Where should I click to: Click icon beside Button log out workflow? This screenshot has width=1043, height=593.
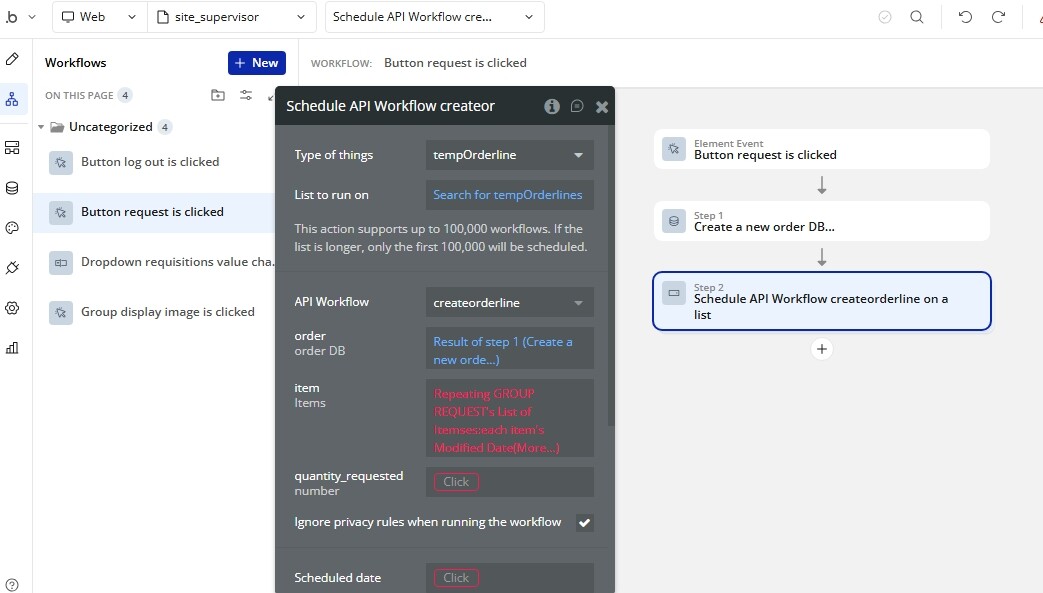click(61, 162)
